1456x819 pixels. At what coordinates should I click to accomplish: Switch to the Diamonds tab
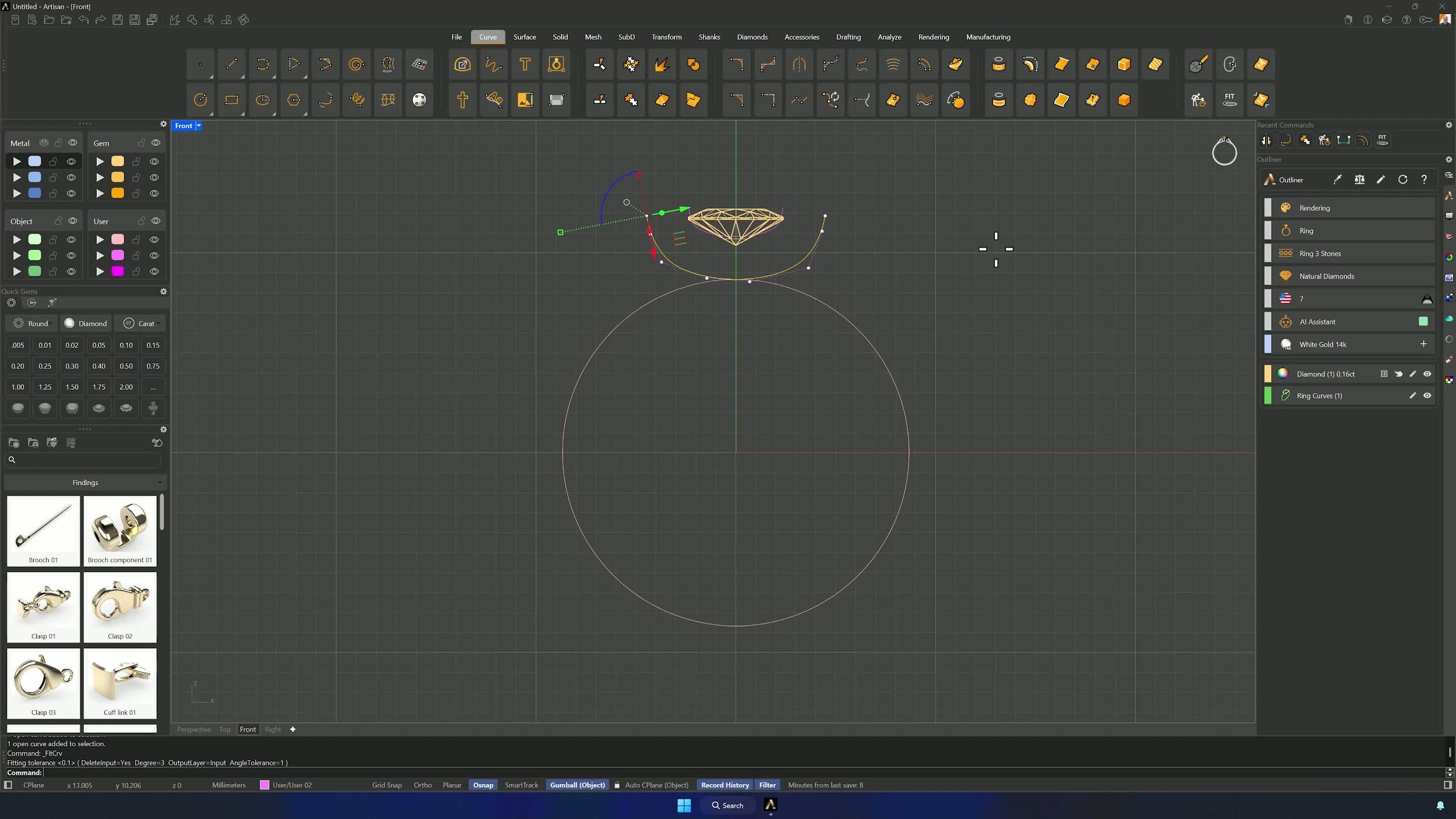tap(752, 37)
